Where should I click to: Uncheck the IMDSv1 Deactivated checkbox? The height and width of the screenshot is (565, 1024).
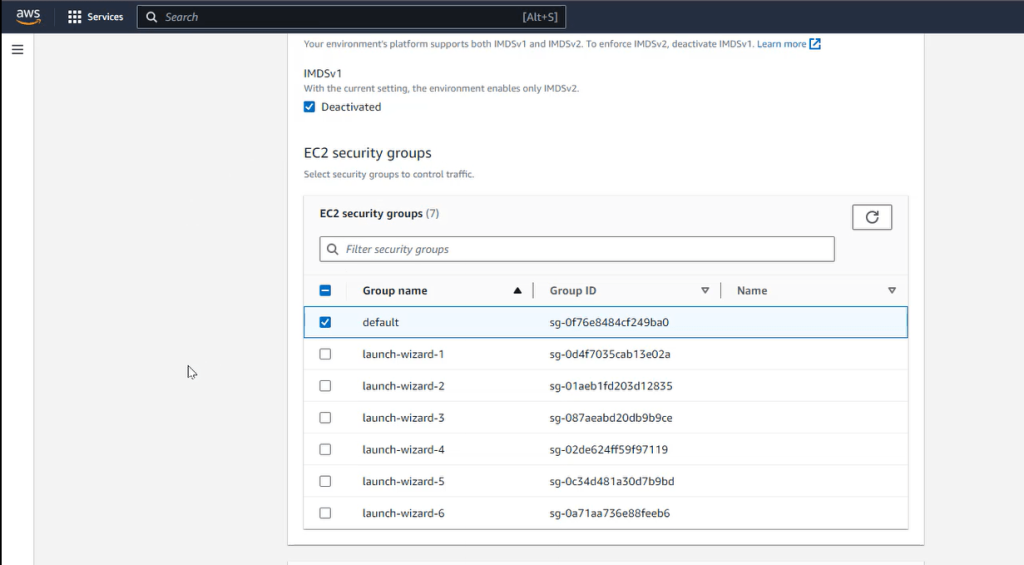click(310, 107)
